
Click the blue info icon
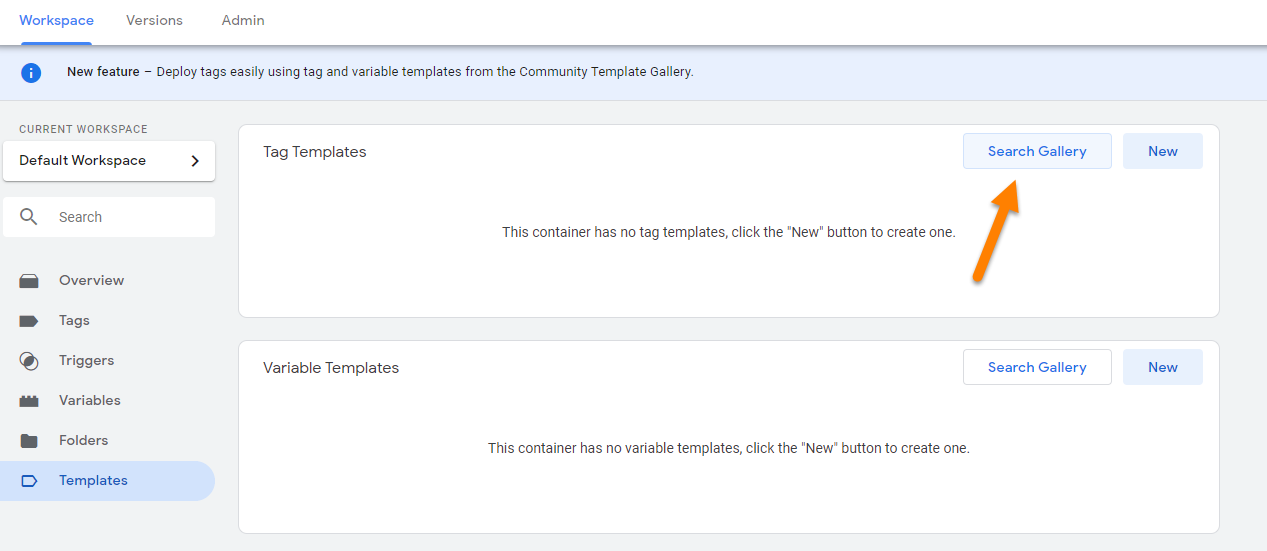(31, 72)
